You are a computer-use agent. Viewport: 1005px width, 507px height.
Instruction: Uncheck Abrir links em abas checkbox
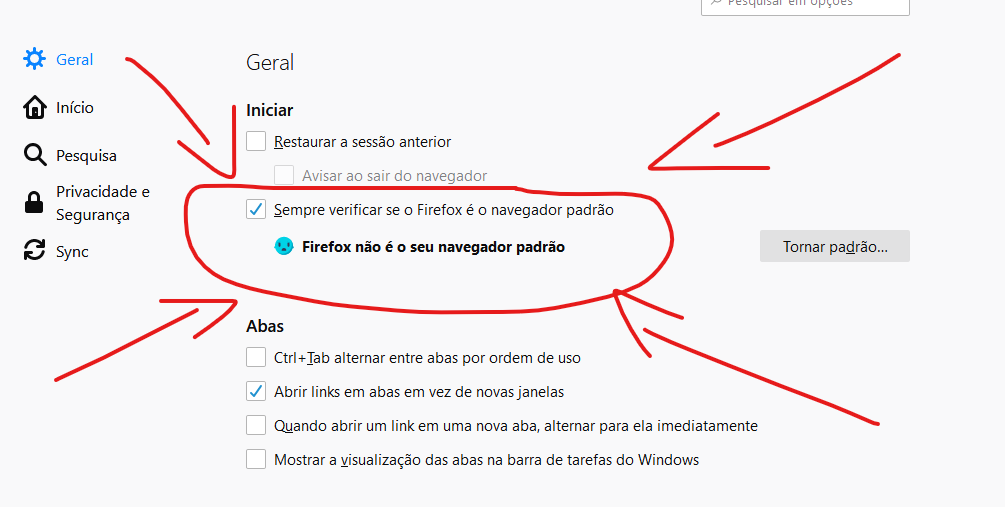tap(256, 391)
